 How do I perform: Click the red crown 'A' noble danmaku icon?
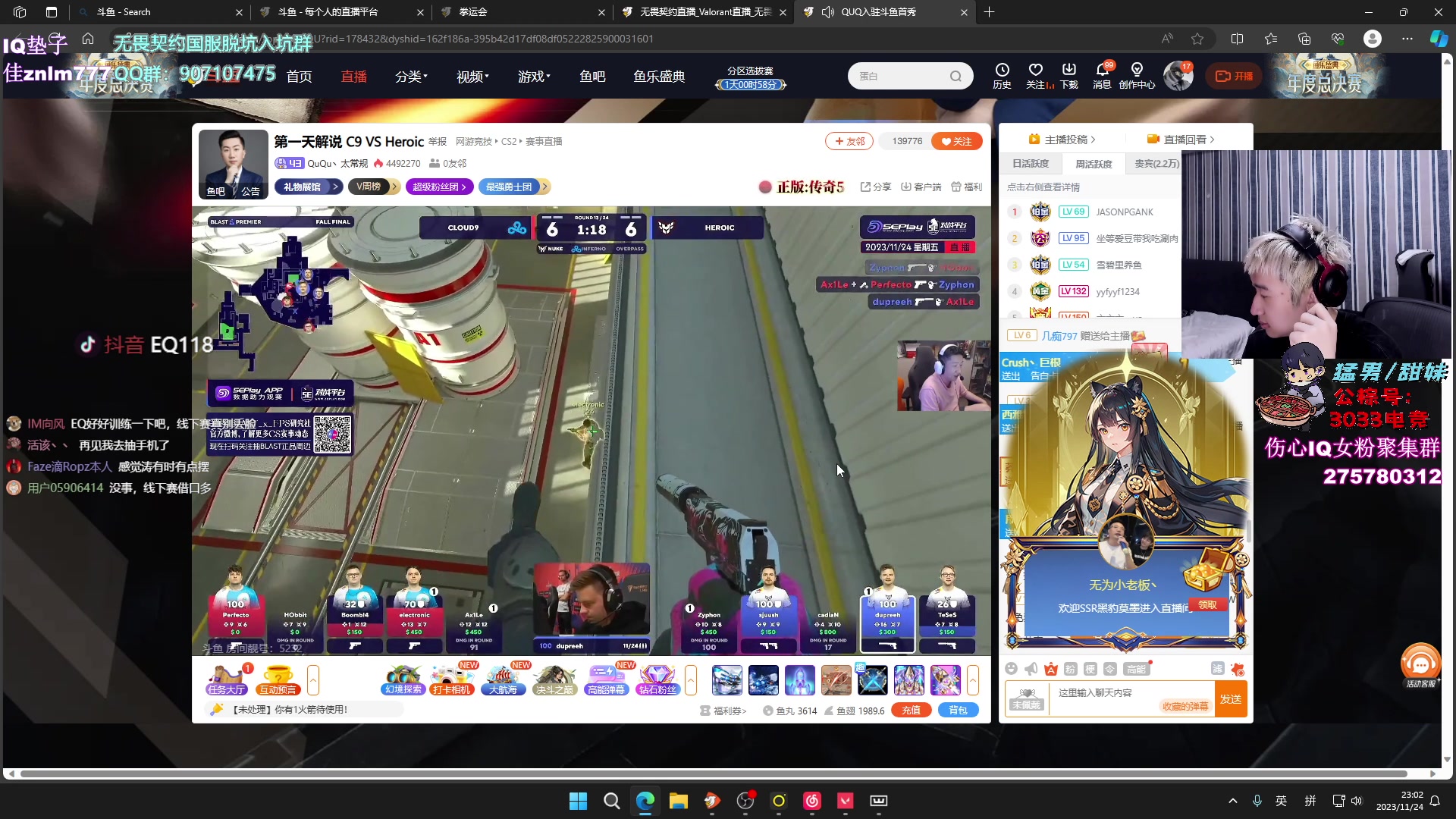point(1050,669)
